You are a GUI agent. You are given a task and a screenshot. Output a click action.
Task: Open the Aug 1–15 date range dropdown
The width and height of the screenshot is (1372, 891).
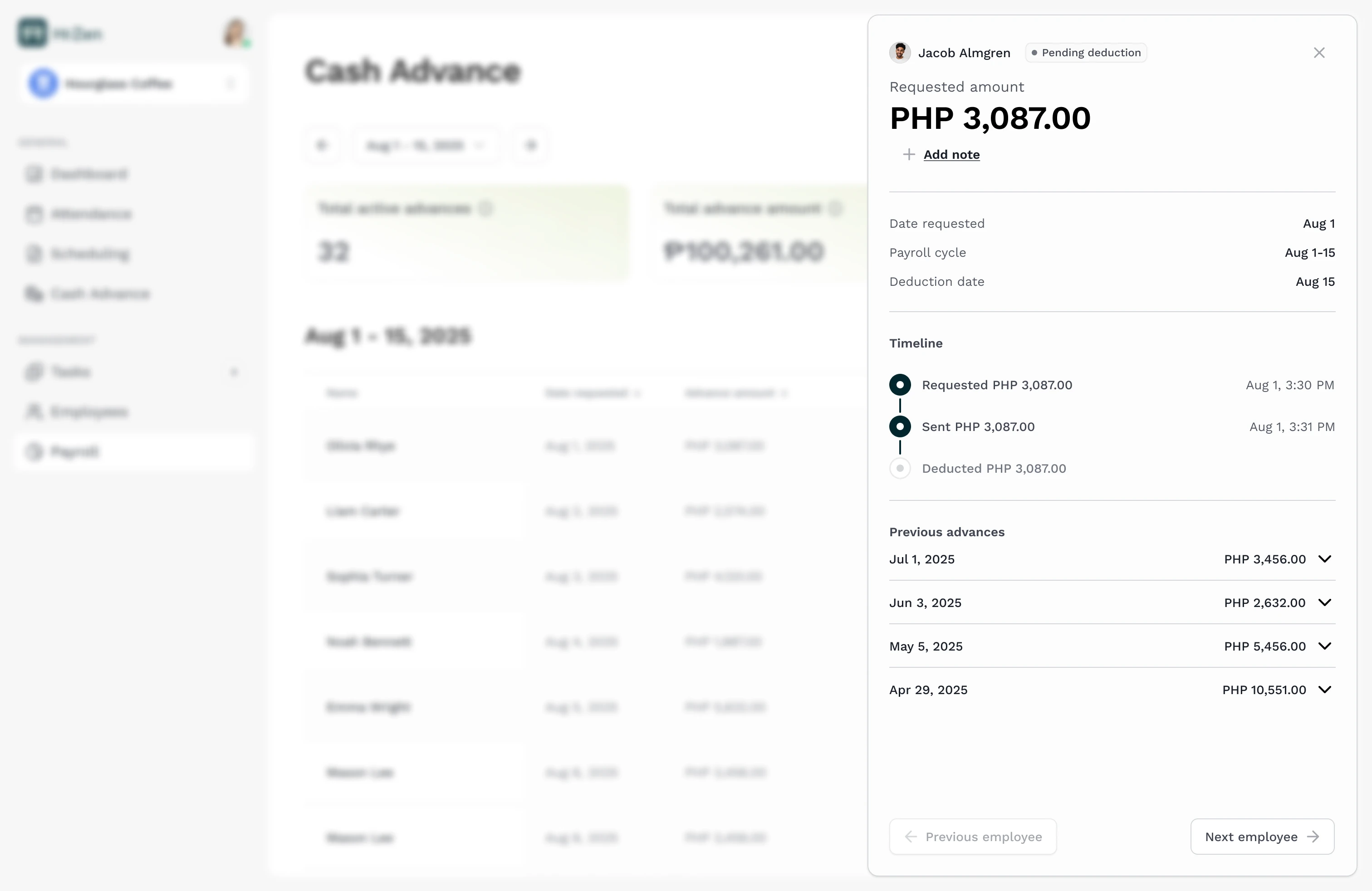coord(425,145)
